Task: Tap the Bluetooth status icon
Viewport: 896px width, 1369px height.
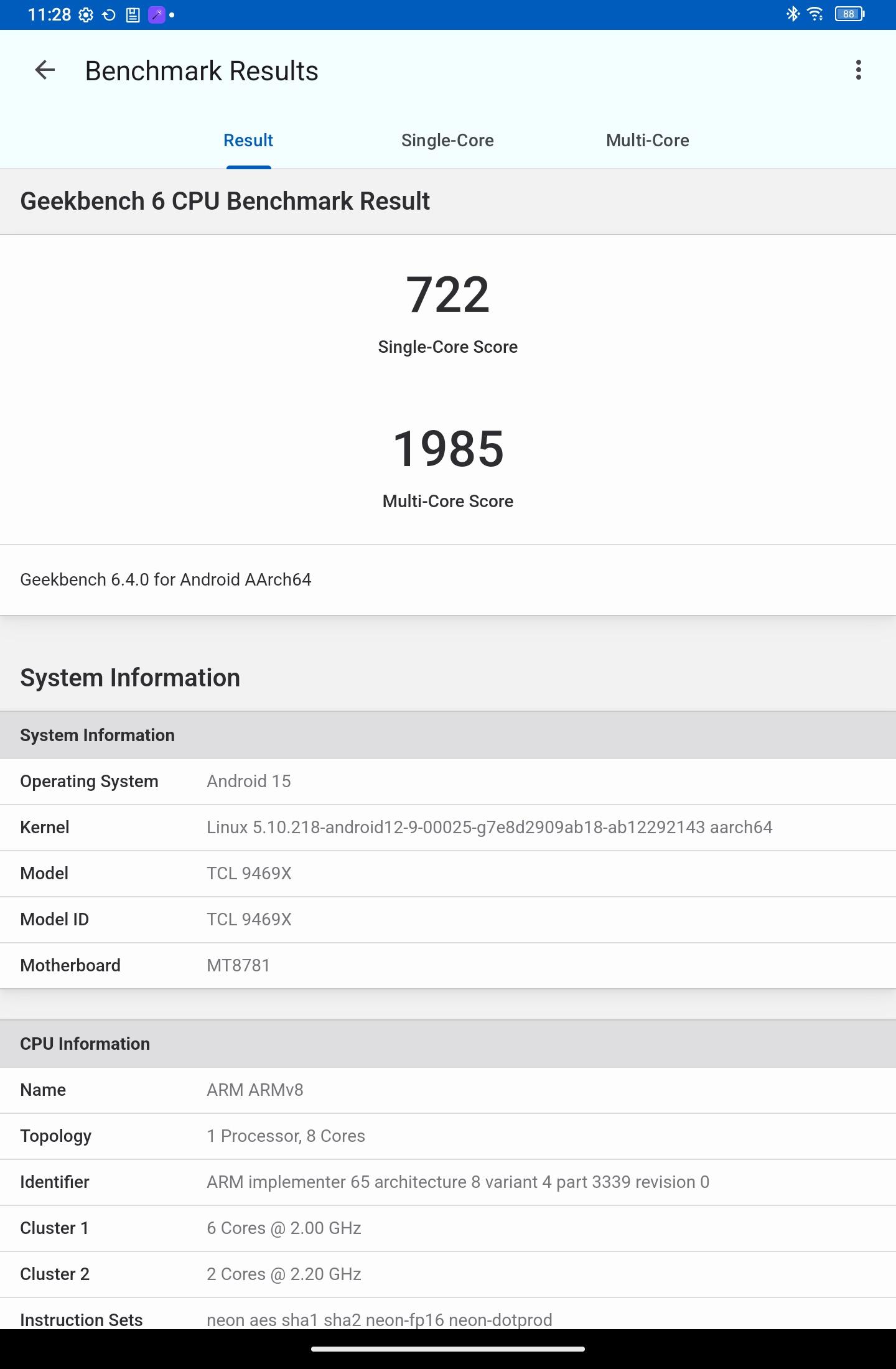Action: coord(793,14)
